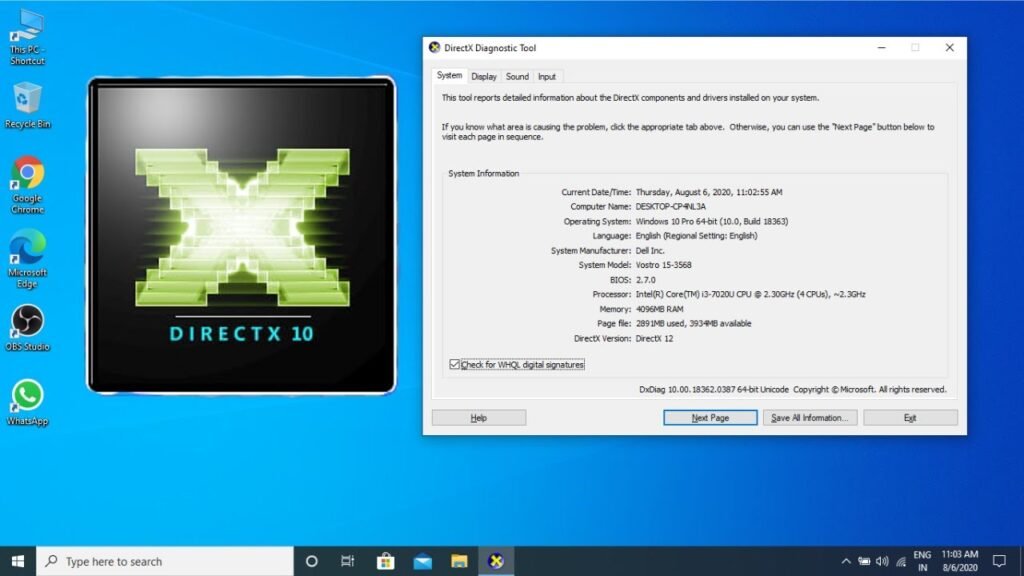Screen dimensions: 1024x576
Task: Launch Microsoft Edge desktop shortcut
Action: point(27,259)
